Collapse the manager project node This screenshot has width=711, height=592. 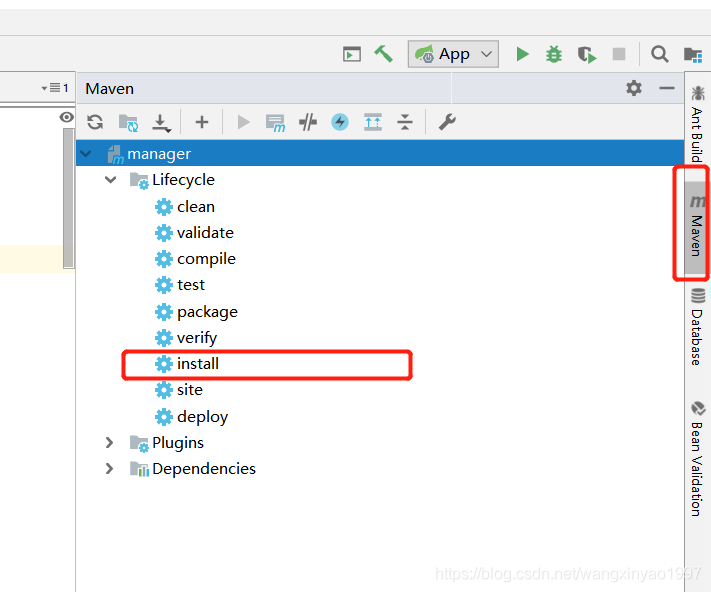85,154
